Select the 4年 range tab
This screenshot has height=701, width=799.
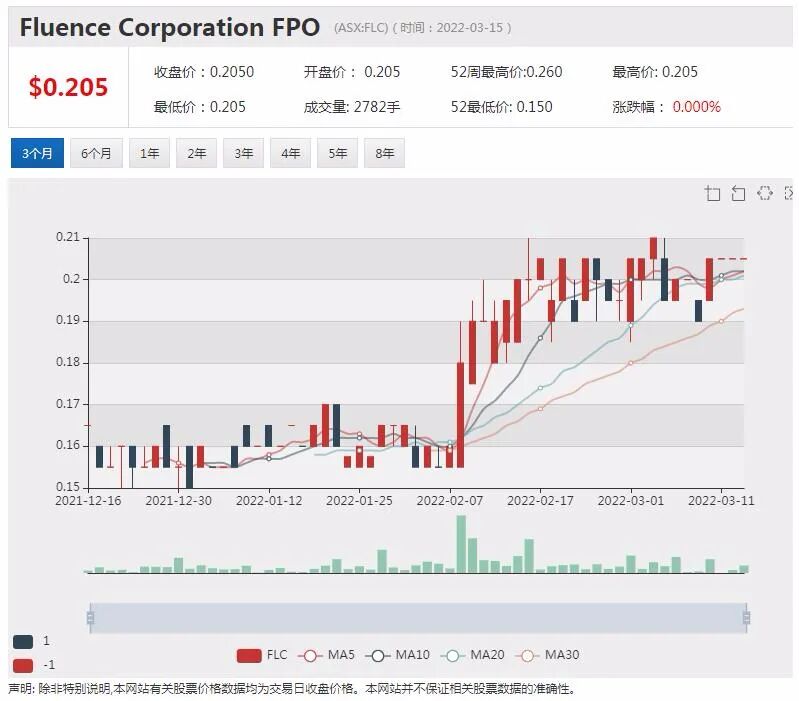290,153
